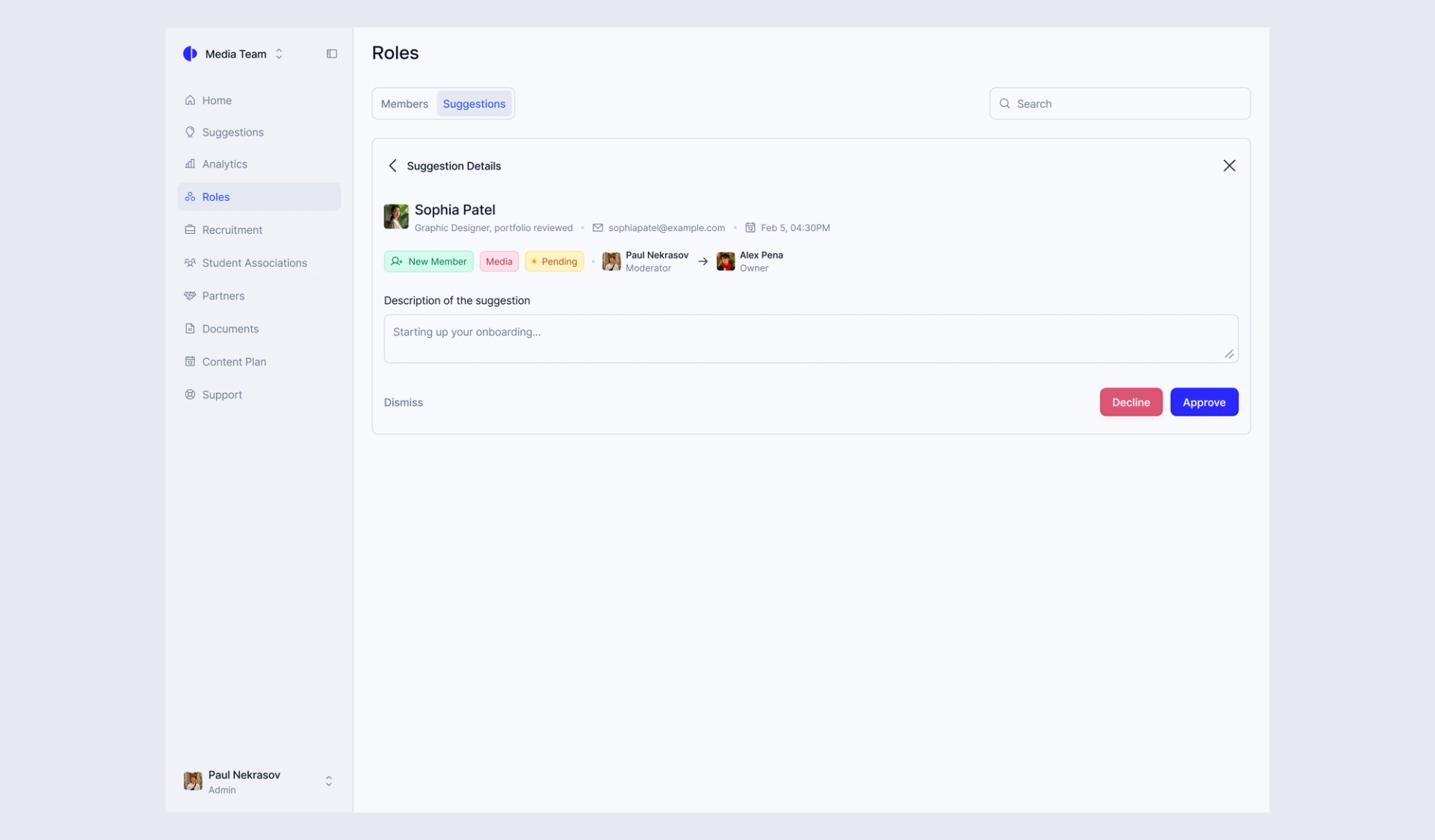This screenshot has width=1435, height=840.
Task: Click the email envelope icon
Action: (597, 228)
